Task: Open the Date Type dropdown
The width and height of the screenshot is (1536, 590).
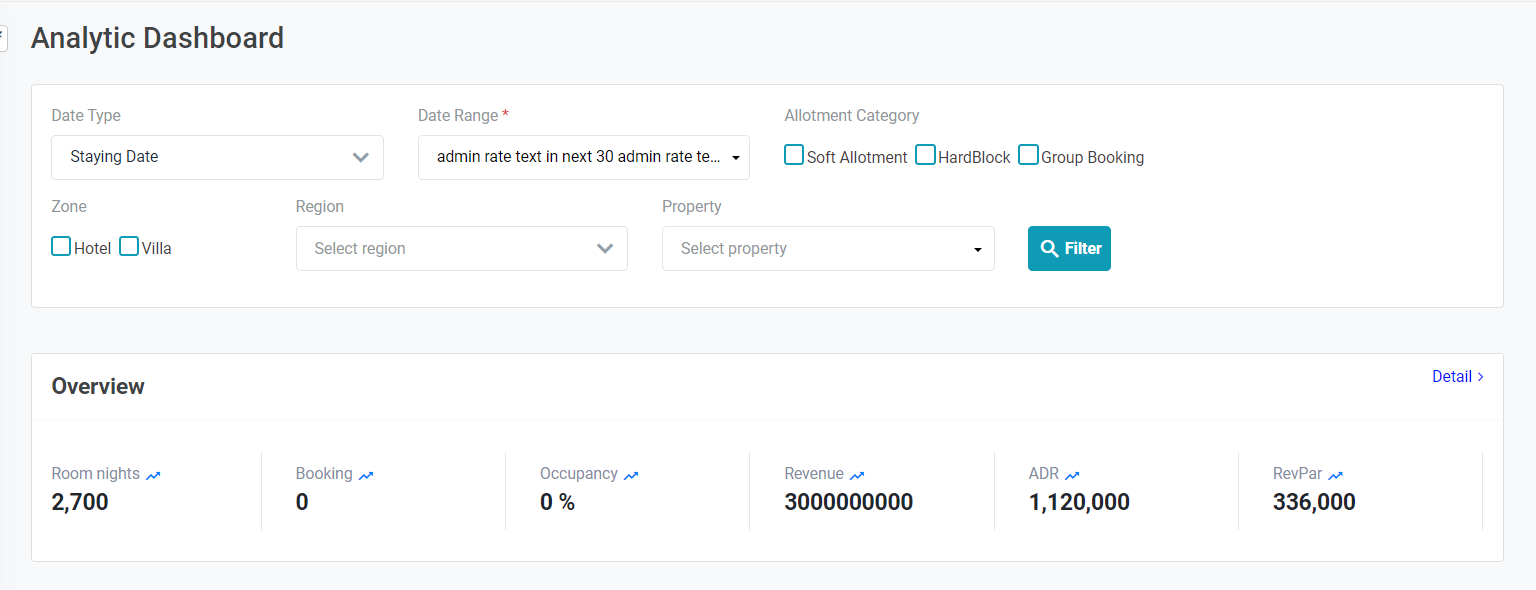Action: tap(217, 157)
